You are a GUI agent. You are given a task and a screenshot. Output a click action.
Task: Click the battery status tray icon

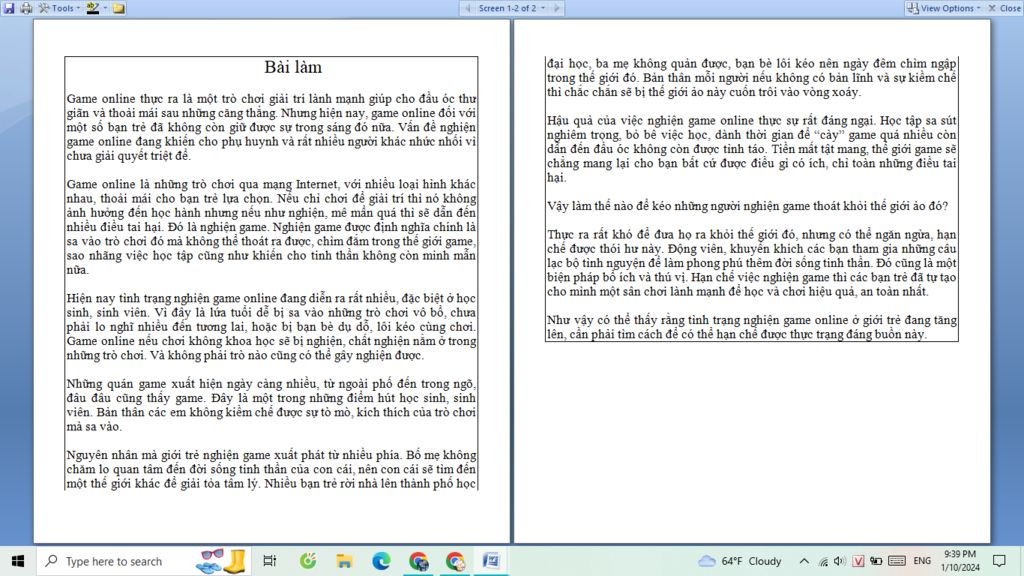pyautogui.click(x=876, y=561)
